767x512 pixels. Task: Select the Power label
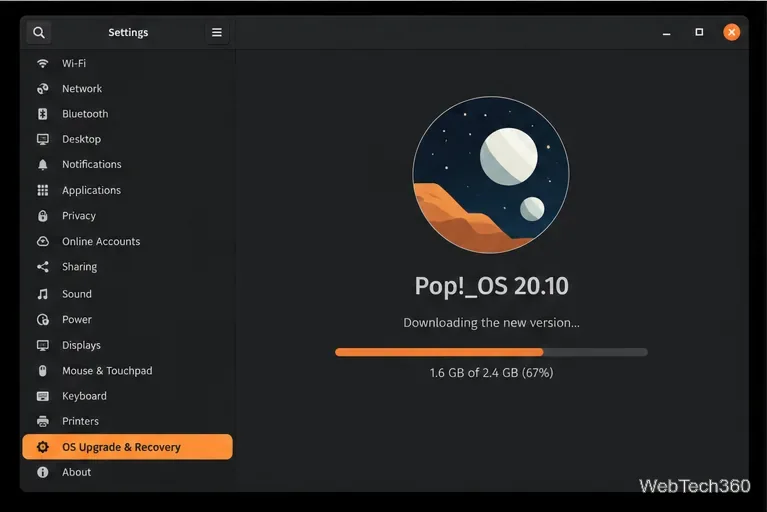point(77,319)
